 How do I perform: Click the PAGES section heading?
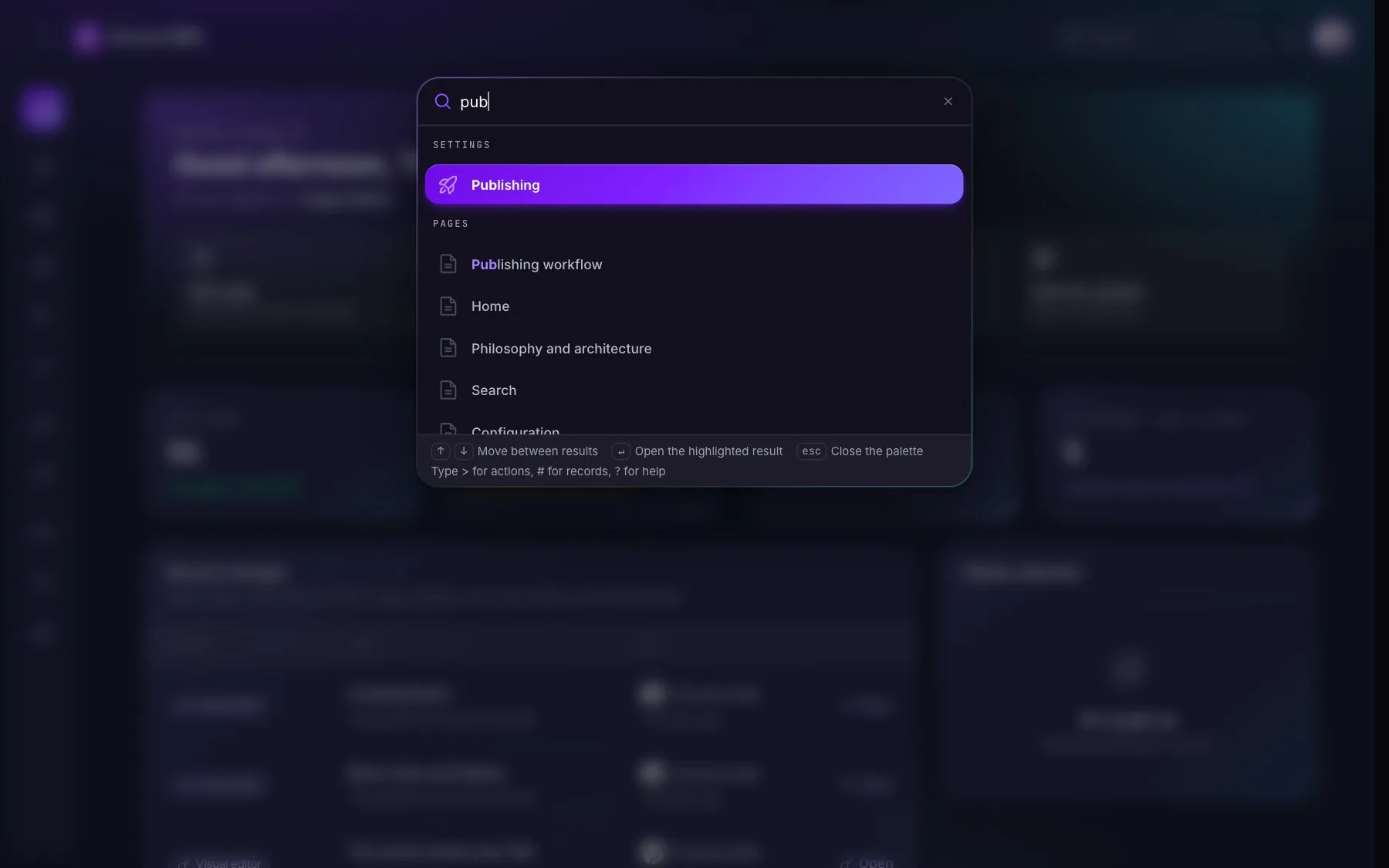(x=451, y=224)
